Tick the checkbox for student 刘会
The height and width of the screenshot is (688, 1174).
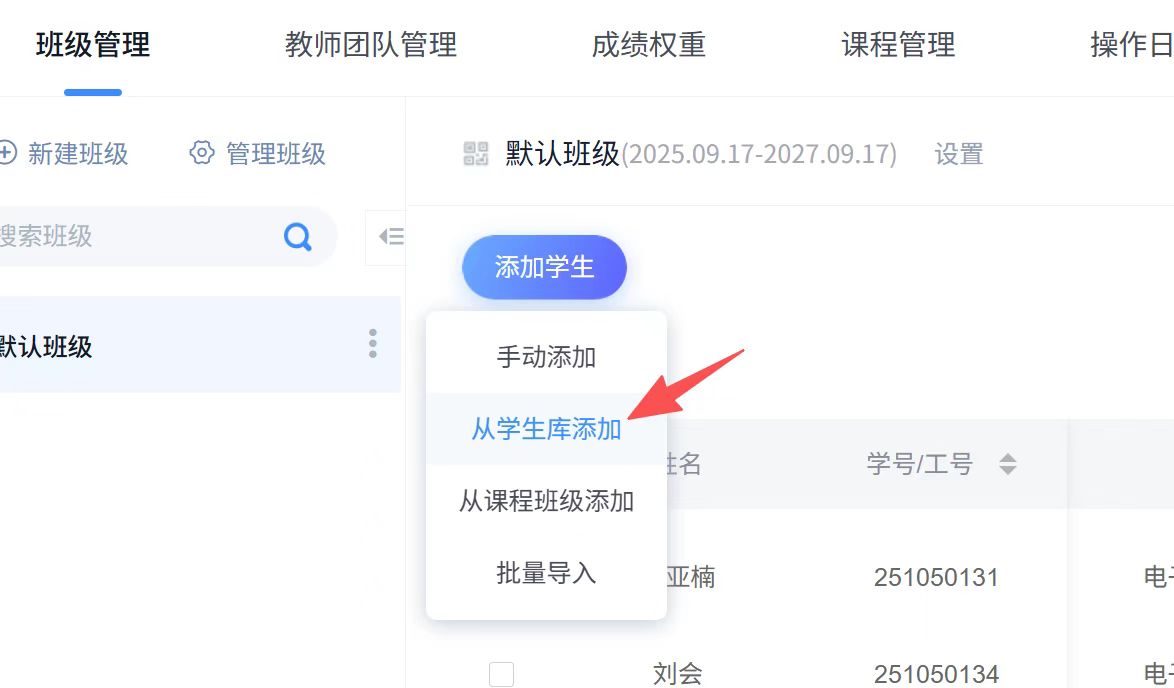[x=501, y=674]
